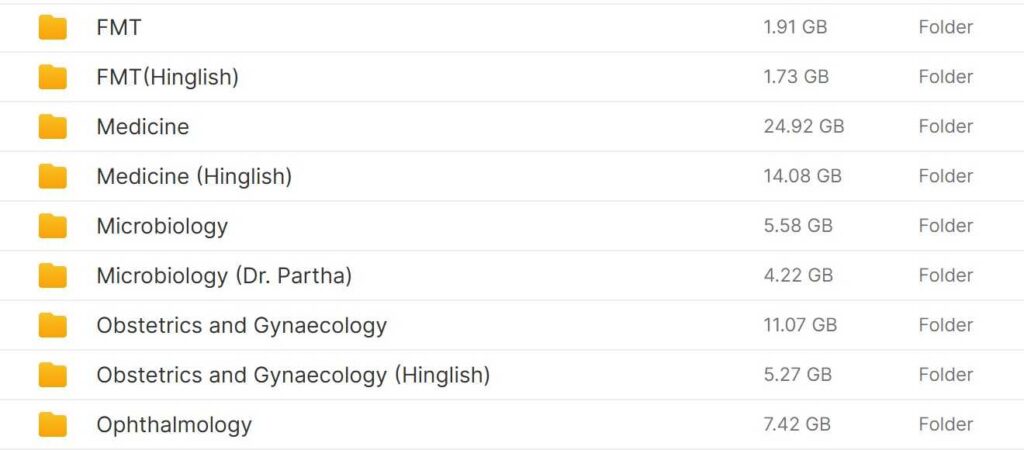
Task: Open the Ophthalmology folder name
Action: (x=174, y=425)
